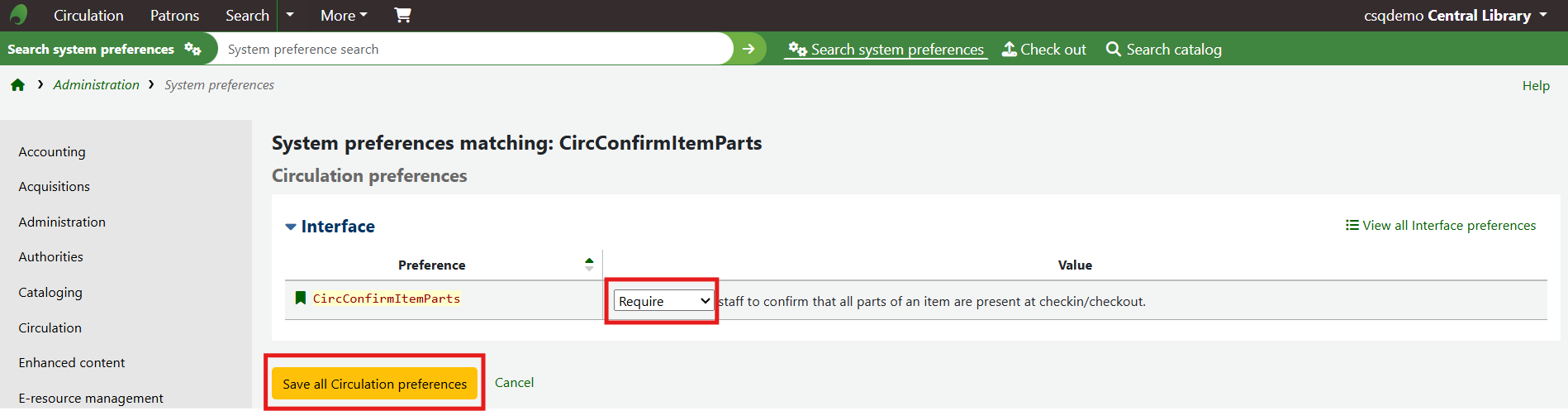Click the bookmark icon beside CircConfirmItemParts

[301, 299]
